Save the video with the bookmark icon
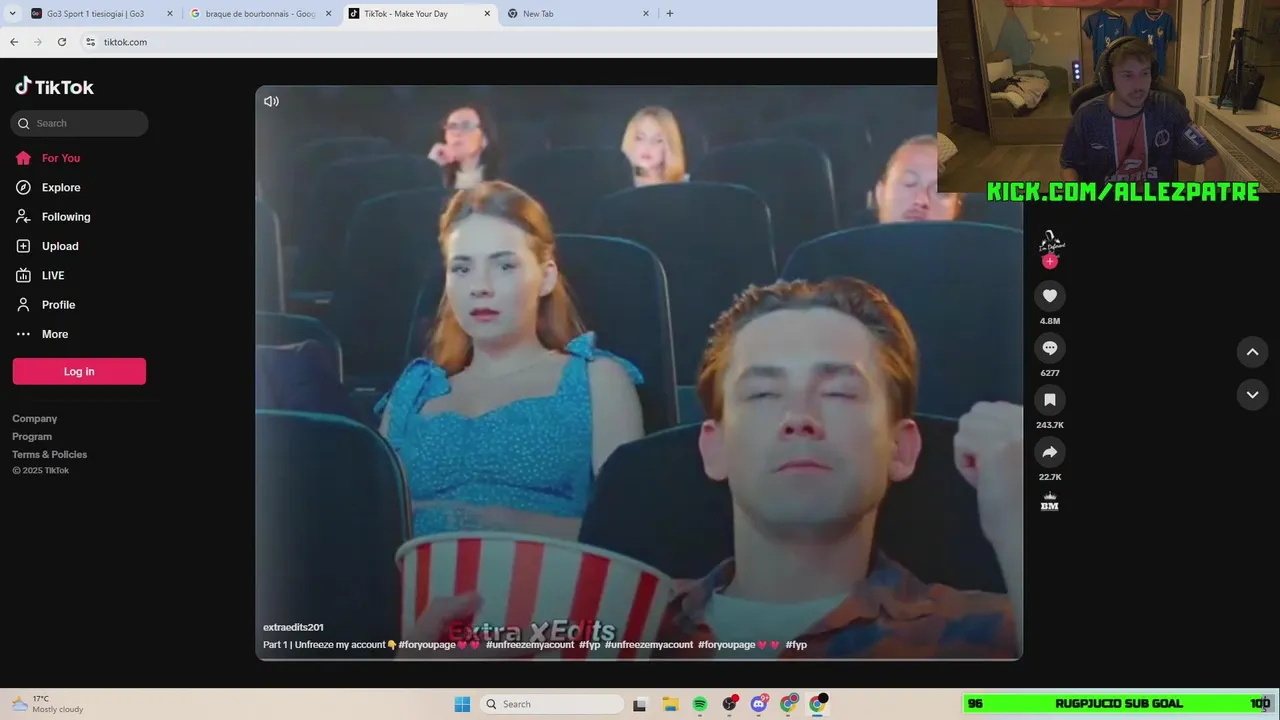Image resolution: width=1280 pixels, height=720 pixels. click(x=1049, y=400)
